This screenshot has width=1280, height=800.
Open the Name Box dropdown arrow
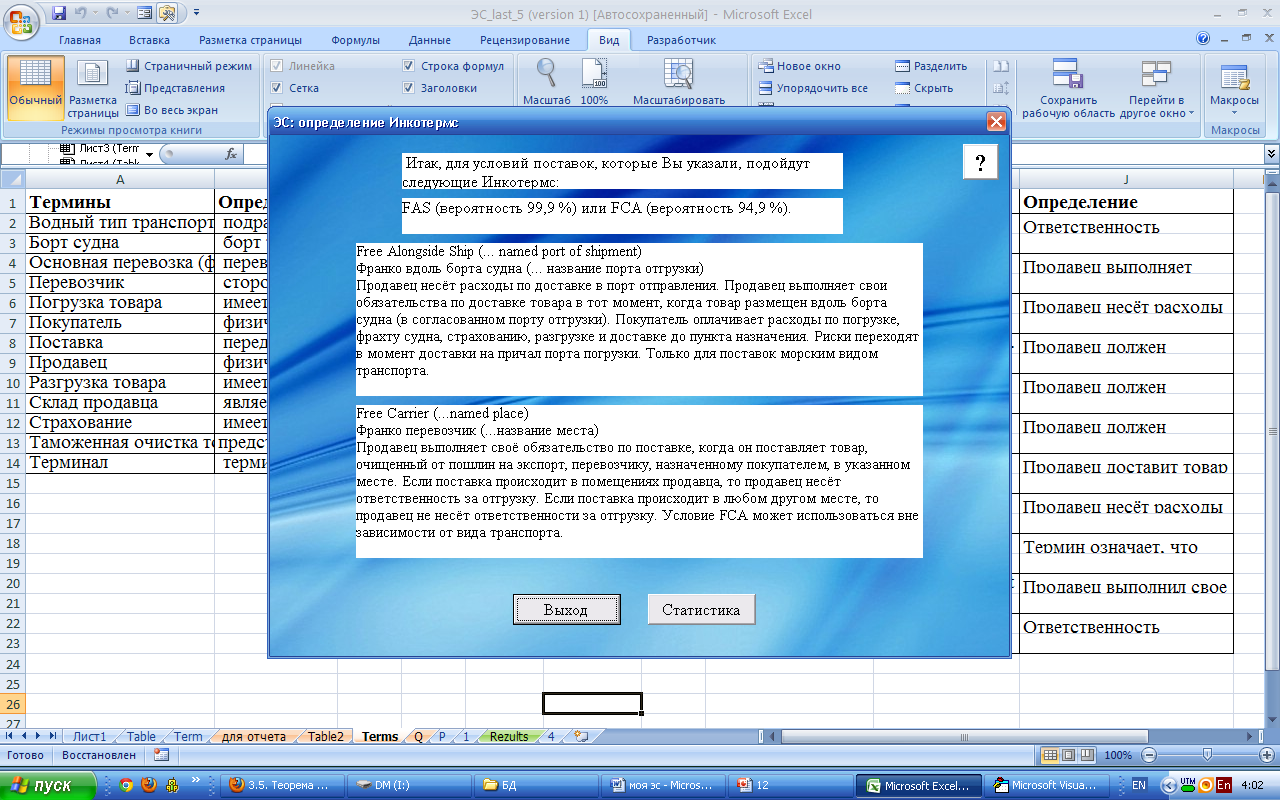click(149, 154)
